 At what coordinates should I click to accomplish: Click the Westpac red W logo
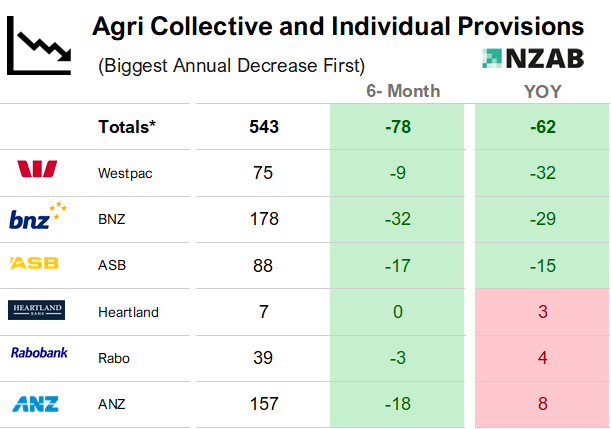36,172
